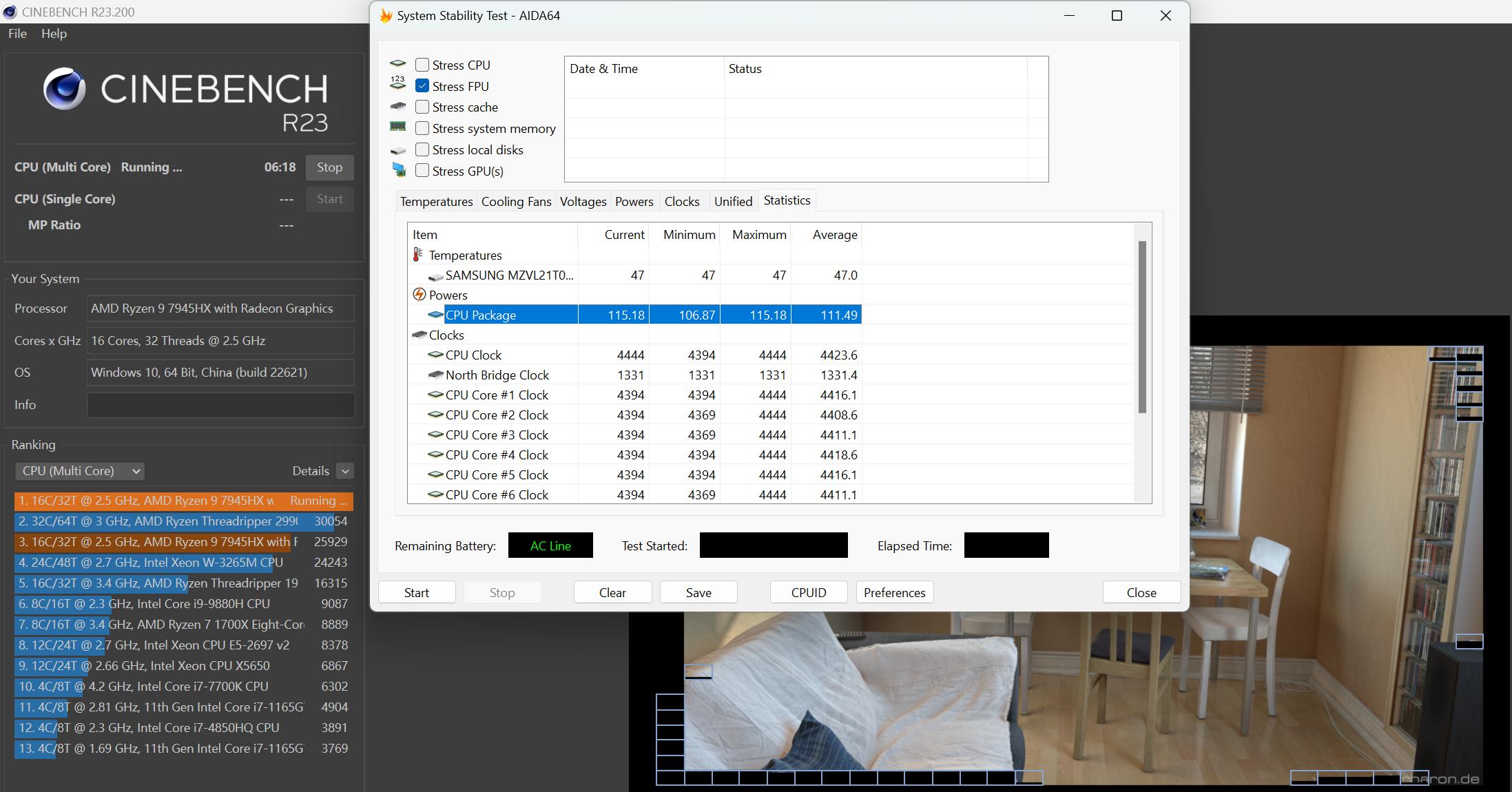Image resolution: width=1512 pixels, height=792 pixels.
Task: Click the memory module icon beside Stress system memory
Action: pyautogui.click(x=397, y=127)
